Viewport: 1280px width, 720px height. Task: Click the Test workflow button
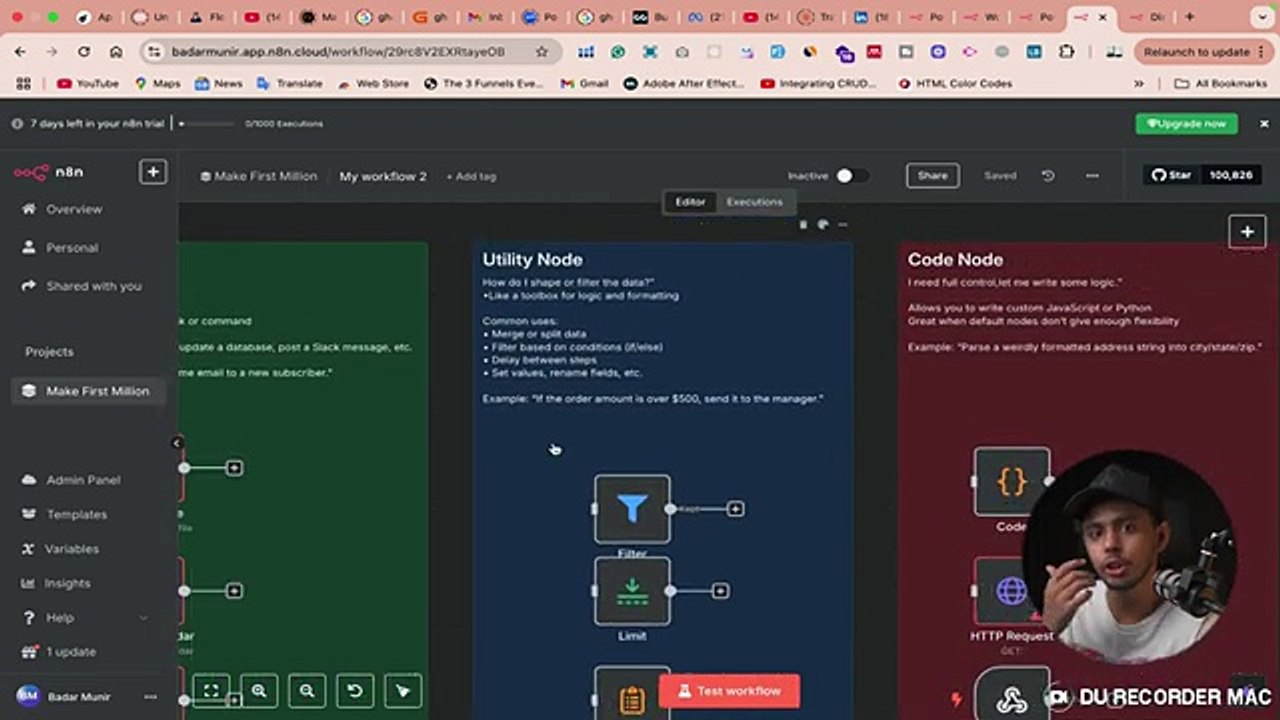729,691
